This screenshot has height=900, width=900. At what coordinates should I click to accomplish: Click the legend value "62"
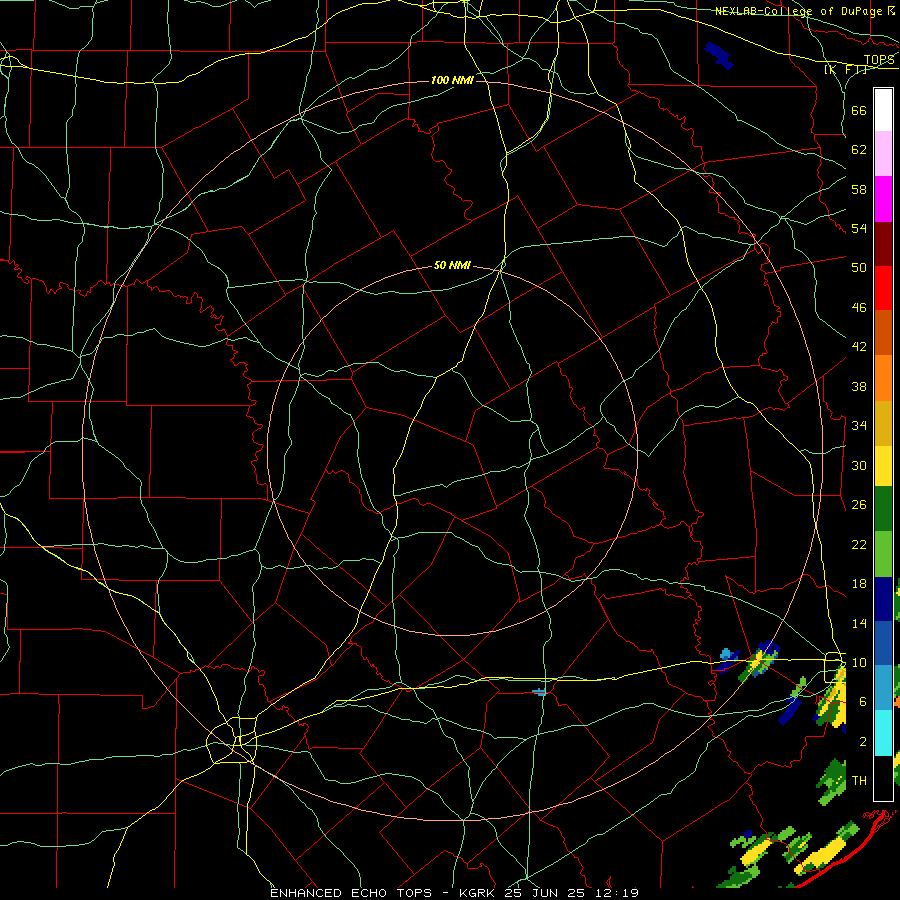pos(859,150)
